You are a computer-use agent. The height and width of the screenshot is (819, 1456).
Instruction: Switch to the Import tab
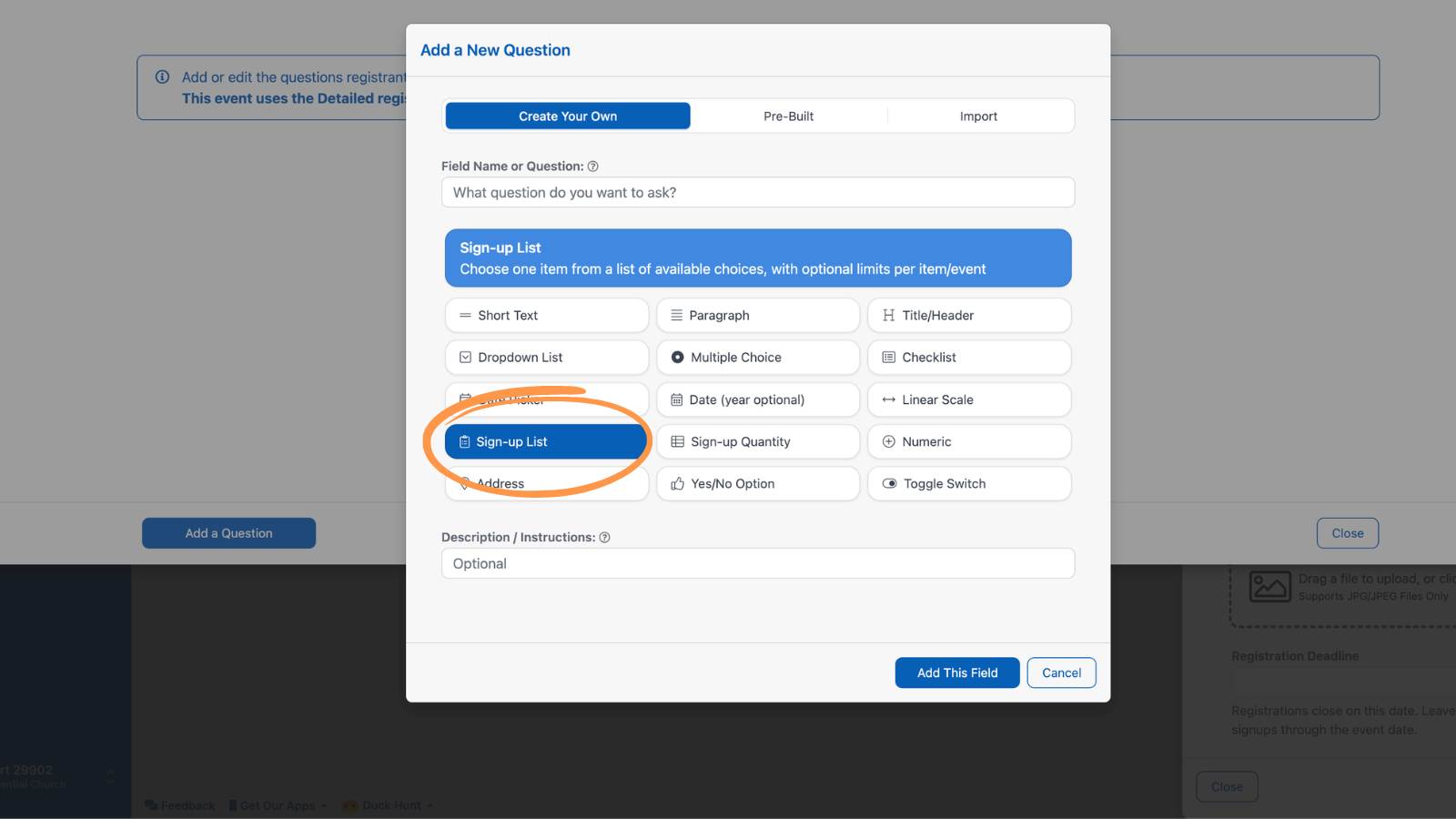click(x=978, y=116)
